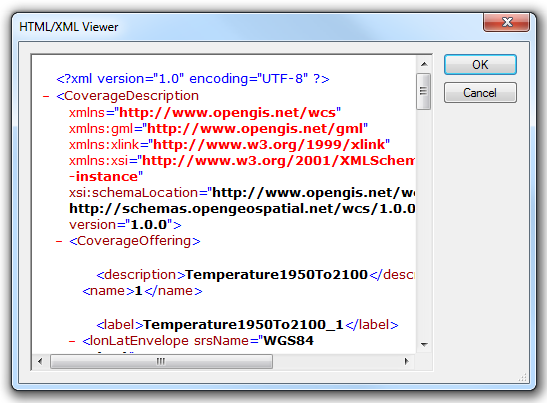The width and height of the screenshot is (547, 403).
Task: Click the schemas.opengeospatial.net URL text
Action: pos(242,209)
